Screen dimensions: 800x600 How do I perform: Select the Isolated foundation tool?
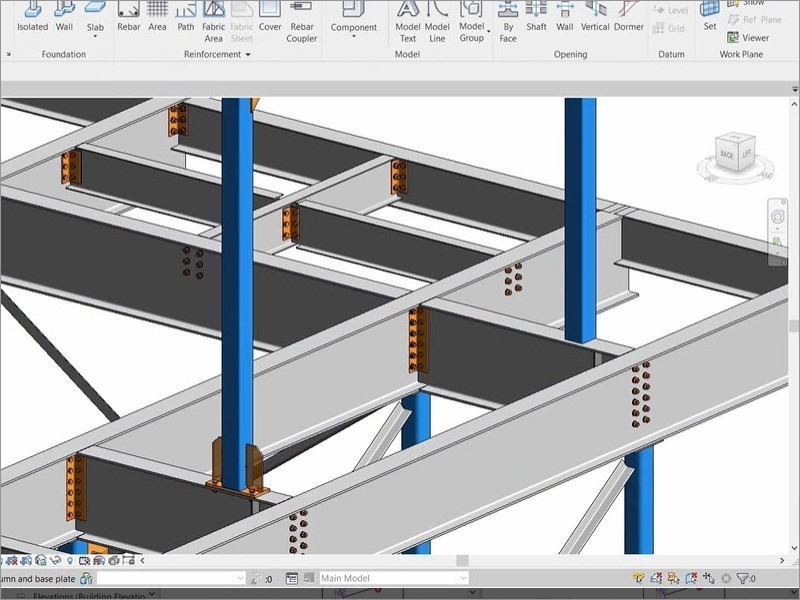32,17
